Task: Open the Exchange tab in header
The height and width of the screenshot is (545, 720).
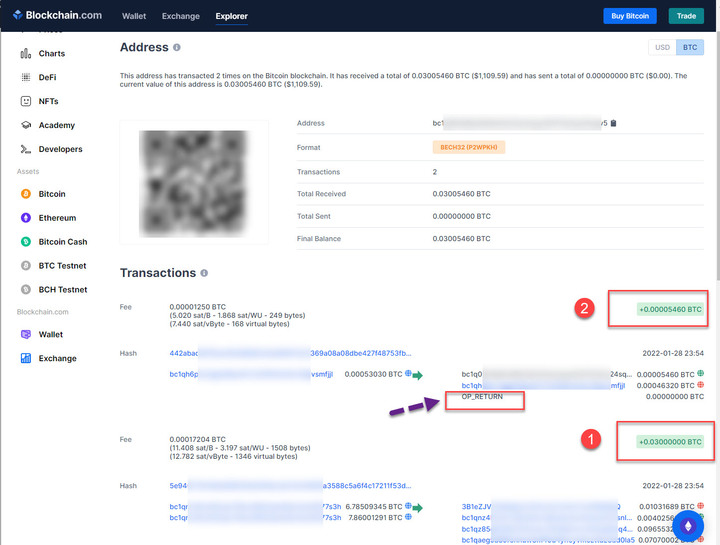Action: click(x=180, y=16)
